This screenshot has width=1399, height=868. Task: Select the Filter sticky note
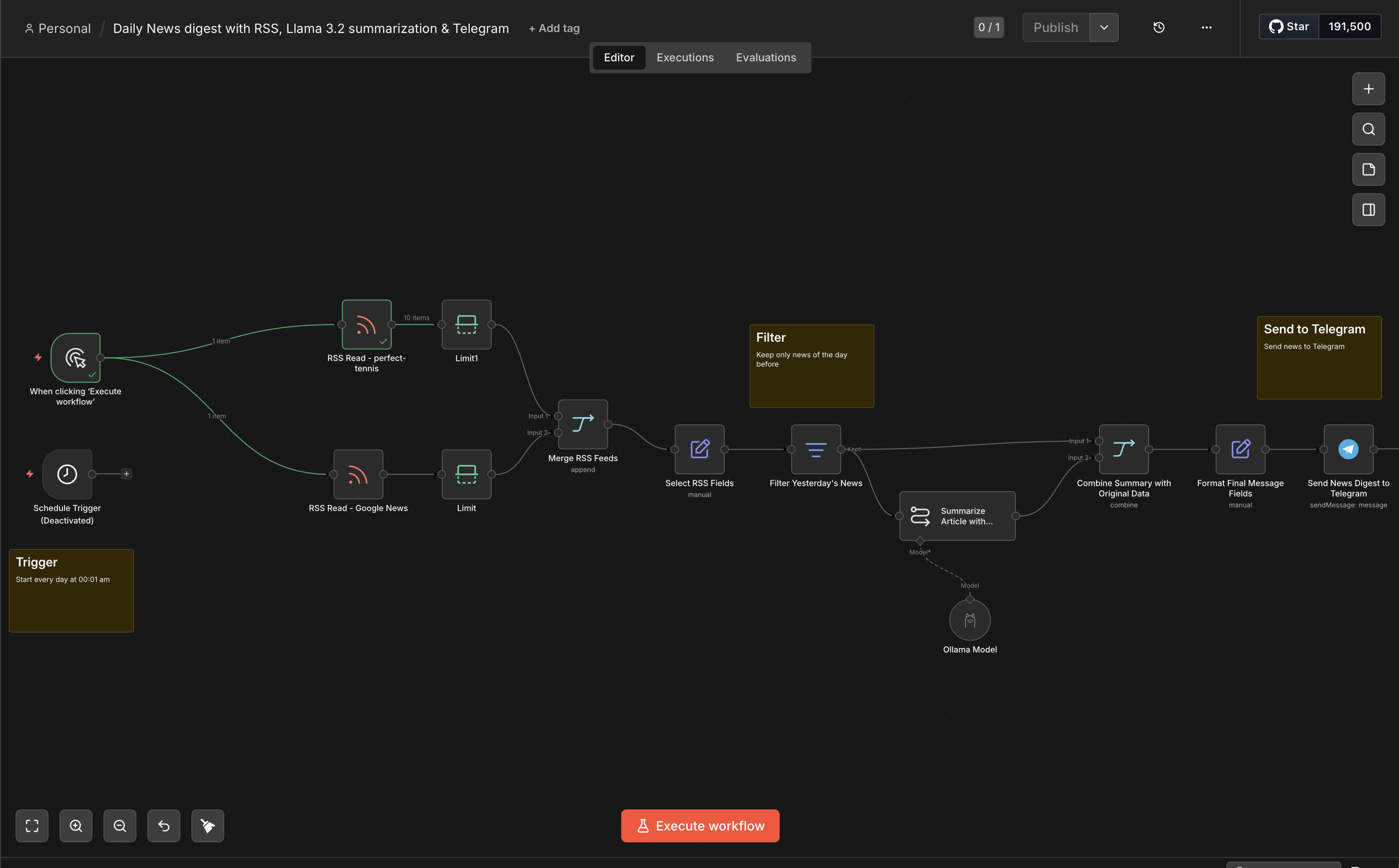click(x=811, y=366)
